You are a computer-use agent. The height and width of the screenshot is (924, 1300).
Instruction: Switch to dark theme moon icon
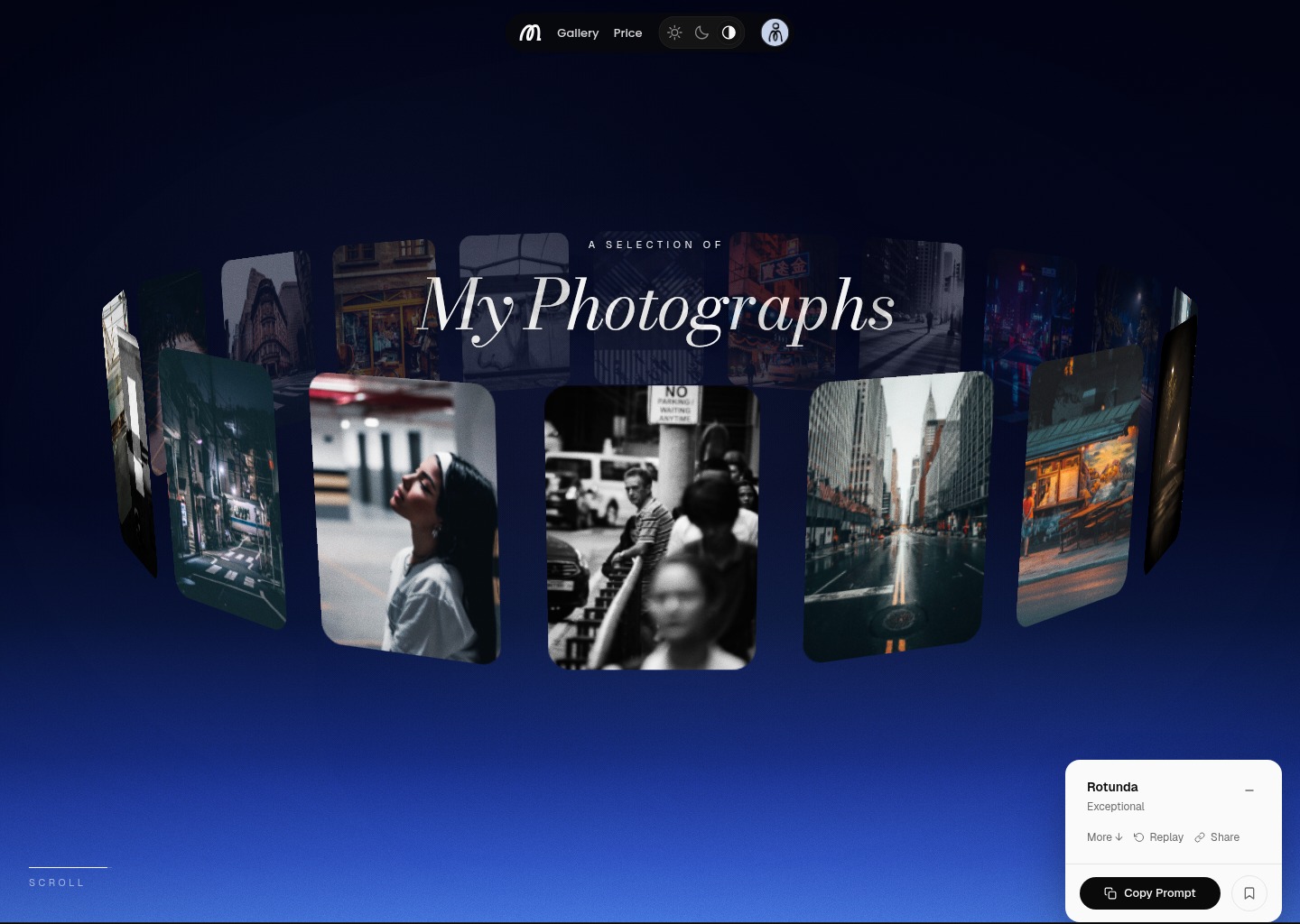pos(701,33)
